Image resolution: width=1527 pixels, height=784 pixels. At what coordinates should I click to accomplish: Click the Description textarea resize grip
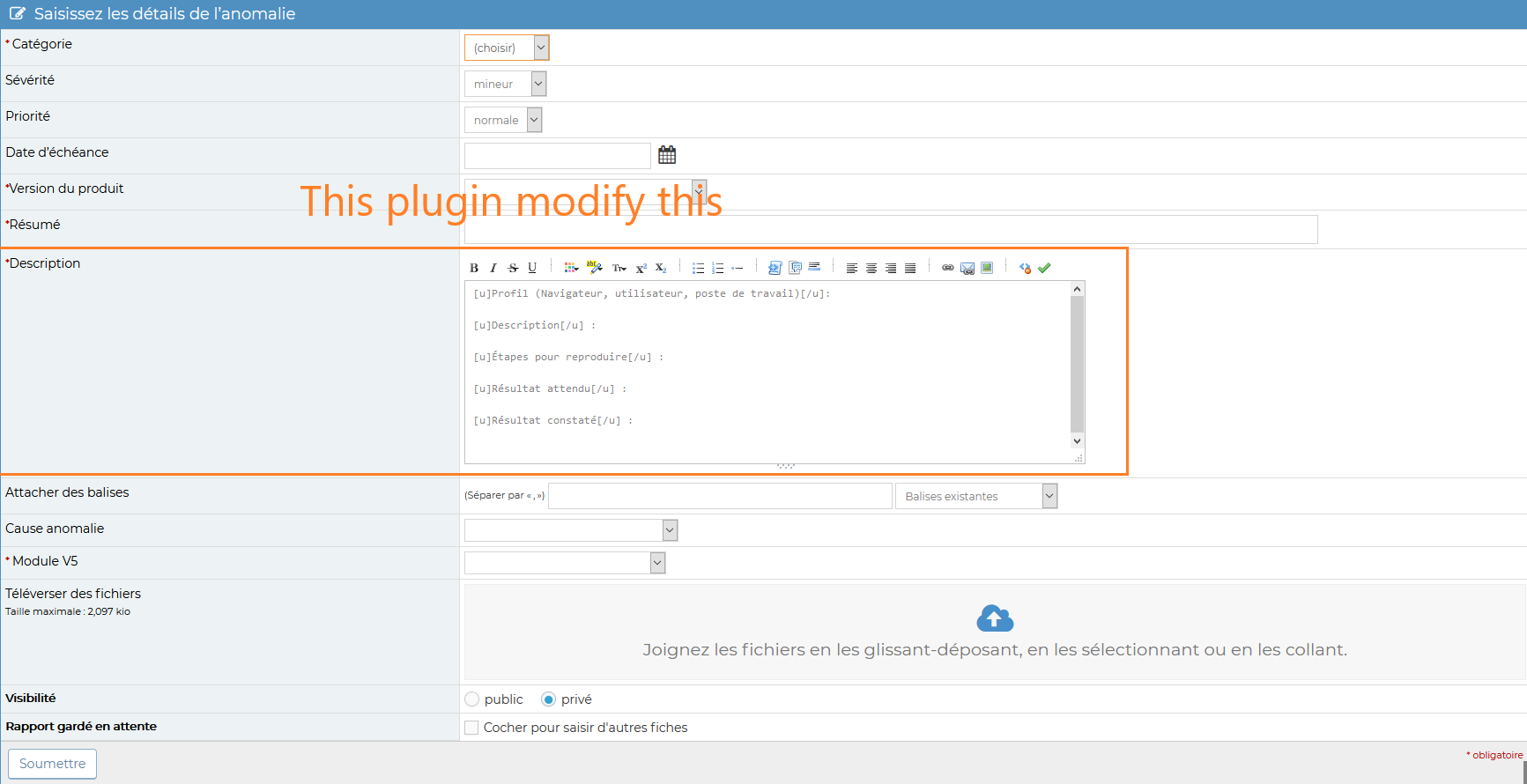click(1079, 458)
